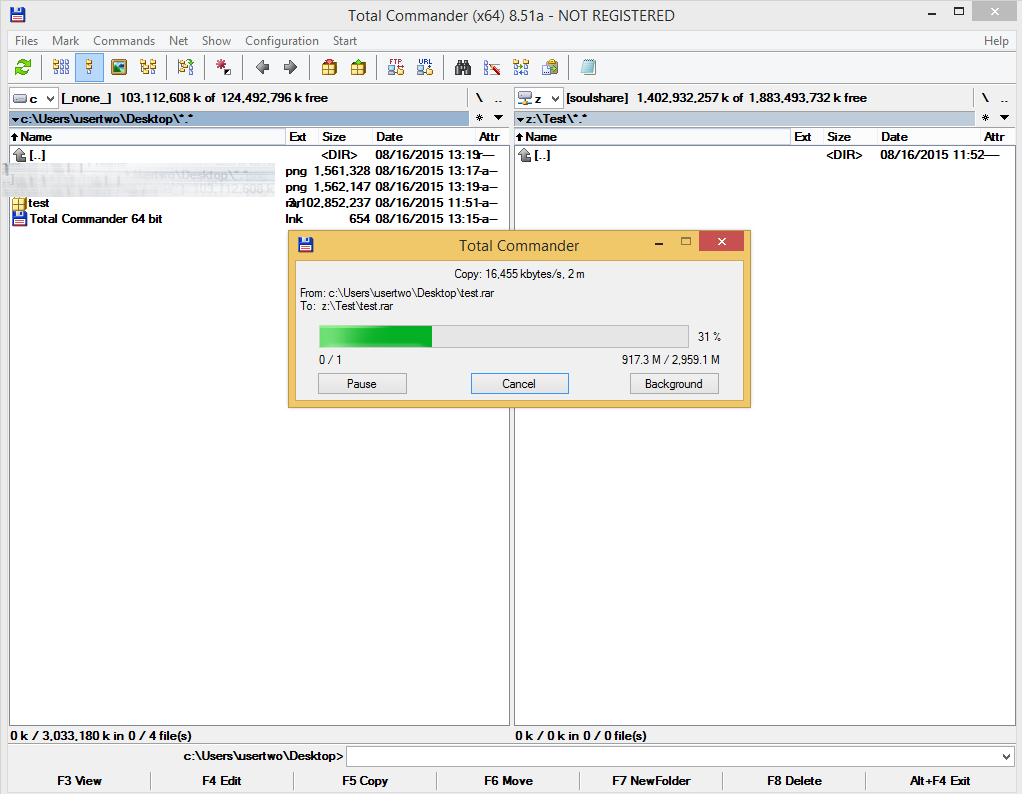The width and height of the screenshot is (1022, 794).
Task: Click the Total Commander 64 bit shortcut icon
Action: coord(20,219)
